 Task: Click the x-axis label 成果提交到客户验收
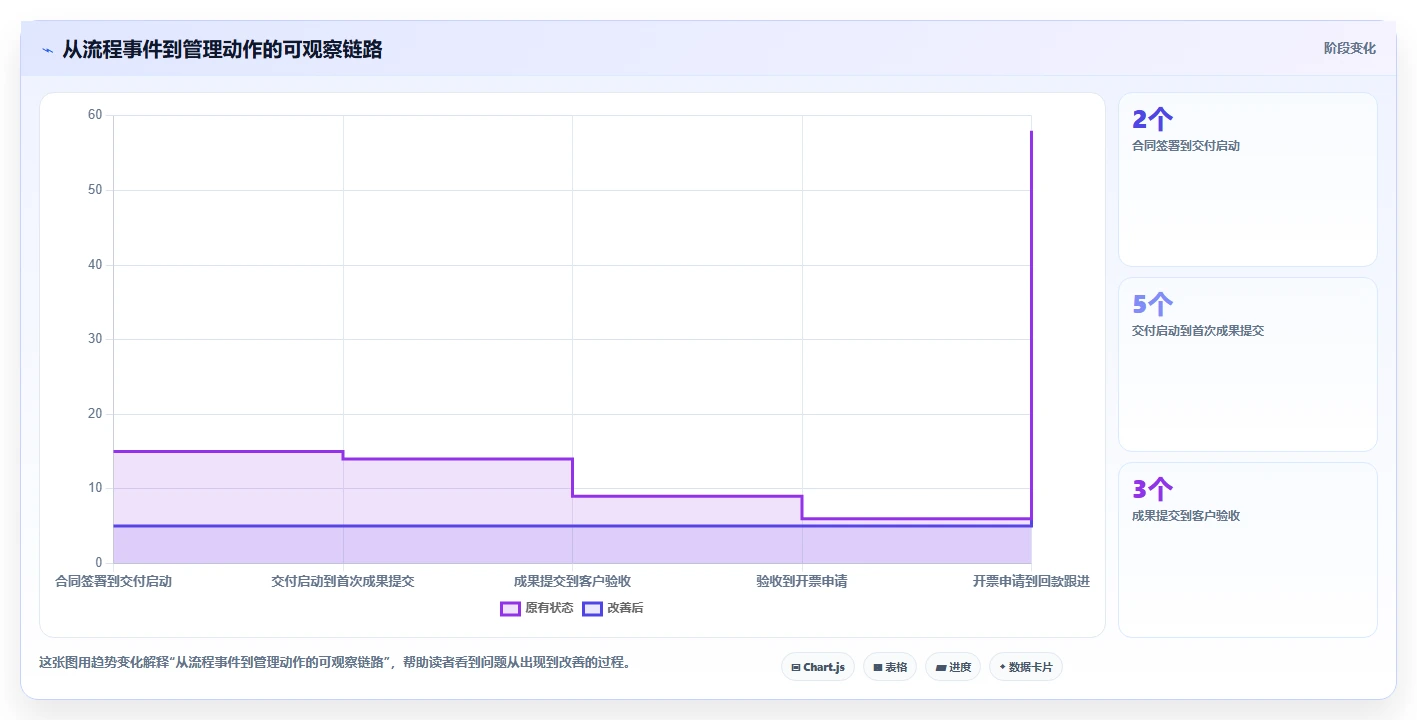[572, 581]
